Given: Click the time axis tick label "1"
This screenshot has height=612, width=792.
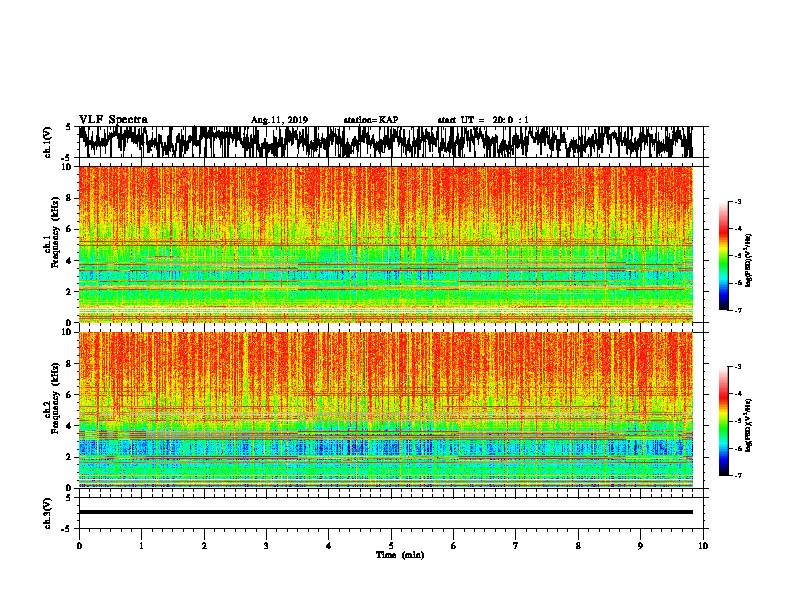Looking at the screenshot, I should (141, 546).
